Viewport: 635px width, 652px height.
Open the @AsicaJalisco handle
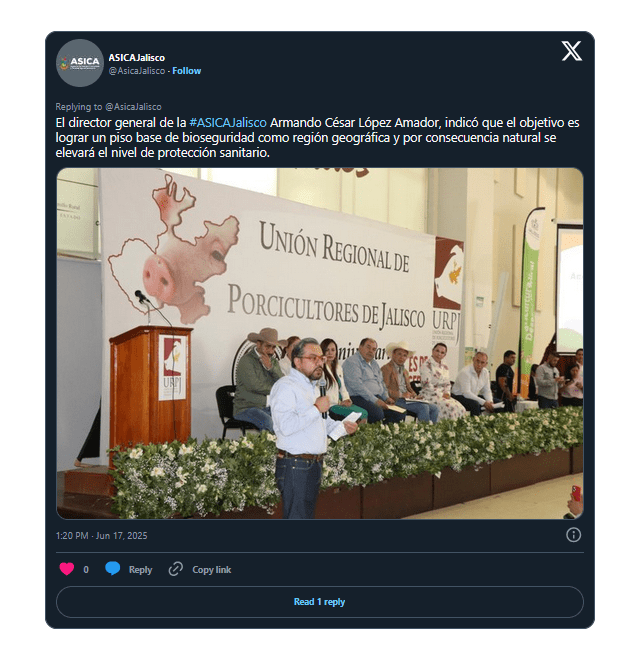coord(136,71)
